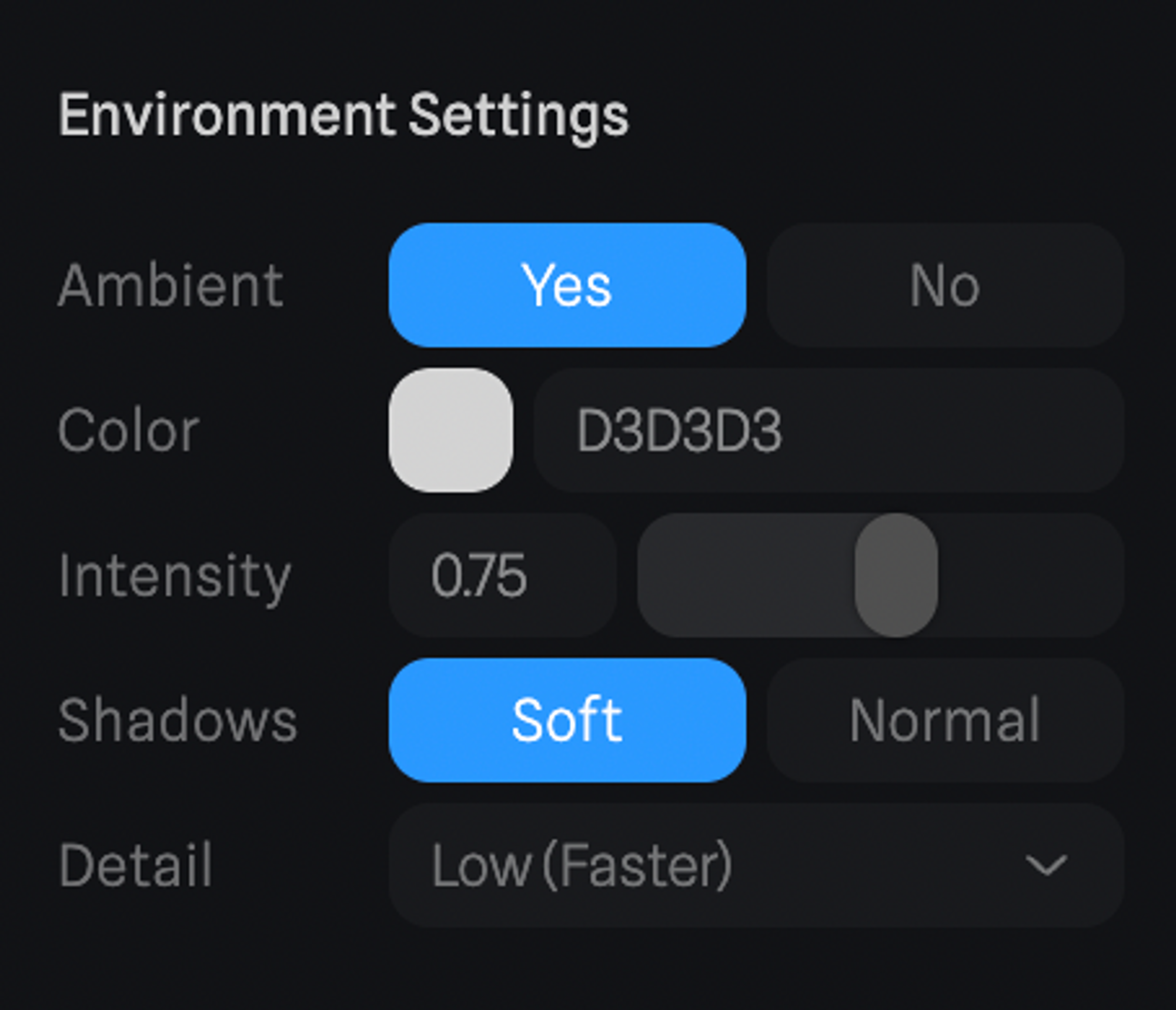Click the Shadows row label
Screen dimensions: 1176x1010
pyautogui.click(x=178, y=721)
